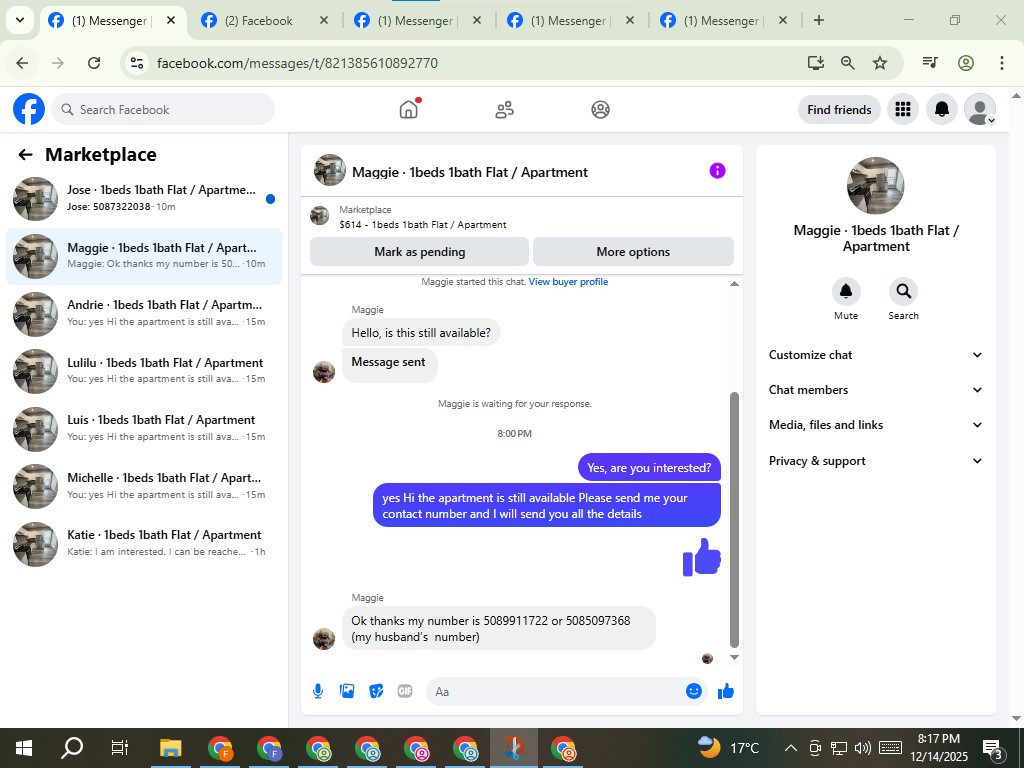Open Windows Start menu
The image size is (1024, 768).
tap(24, 748)
